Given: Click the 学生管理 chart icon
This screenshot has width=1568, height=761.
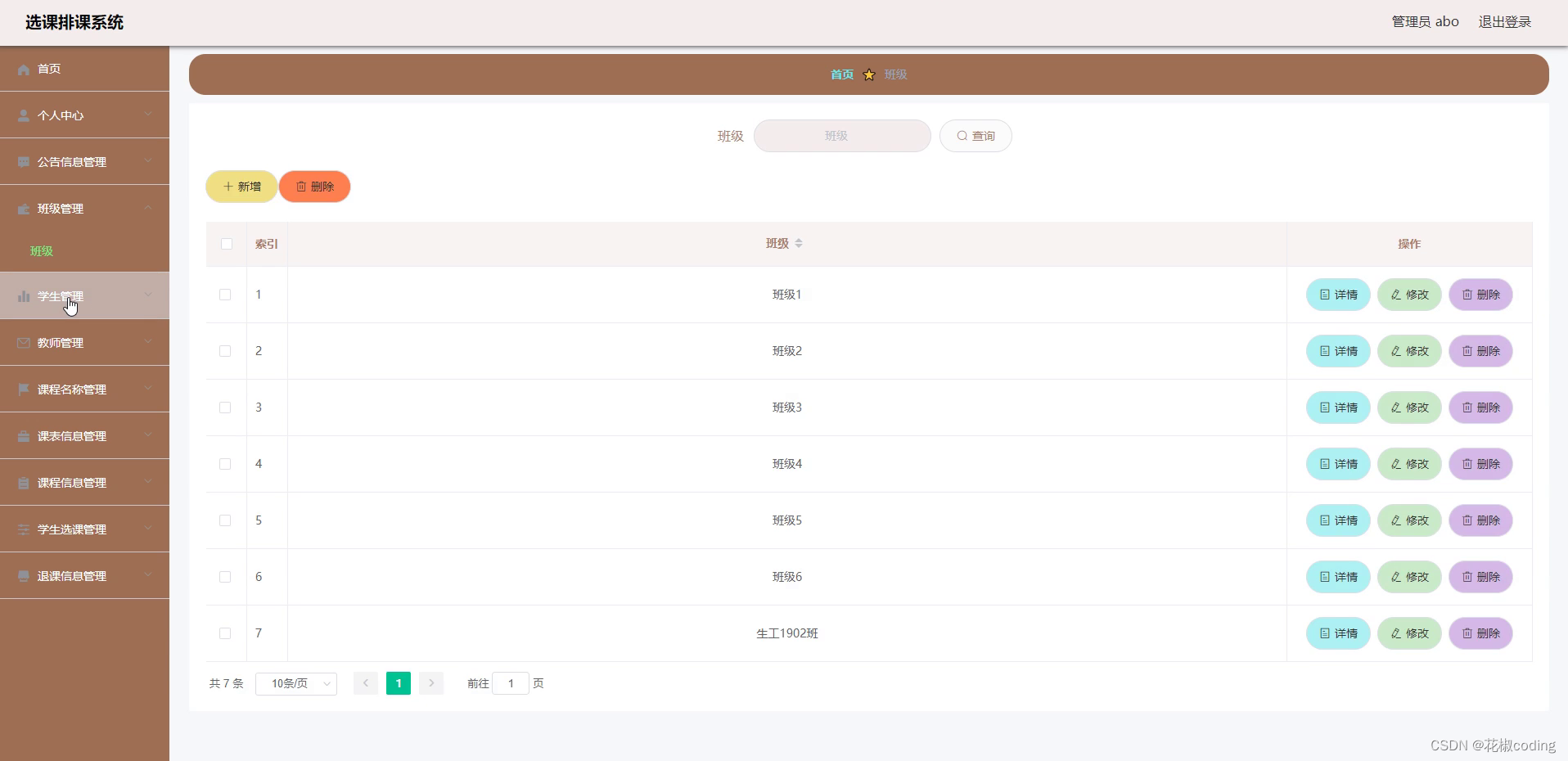Looking at the screenshot, I should pos(23,295).
